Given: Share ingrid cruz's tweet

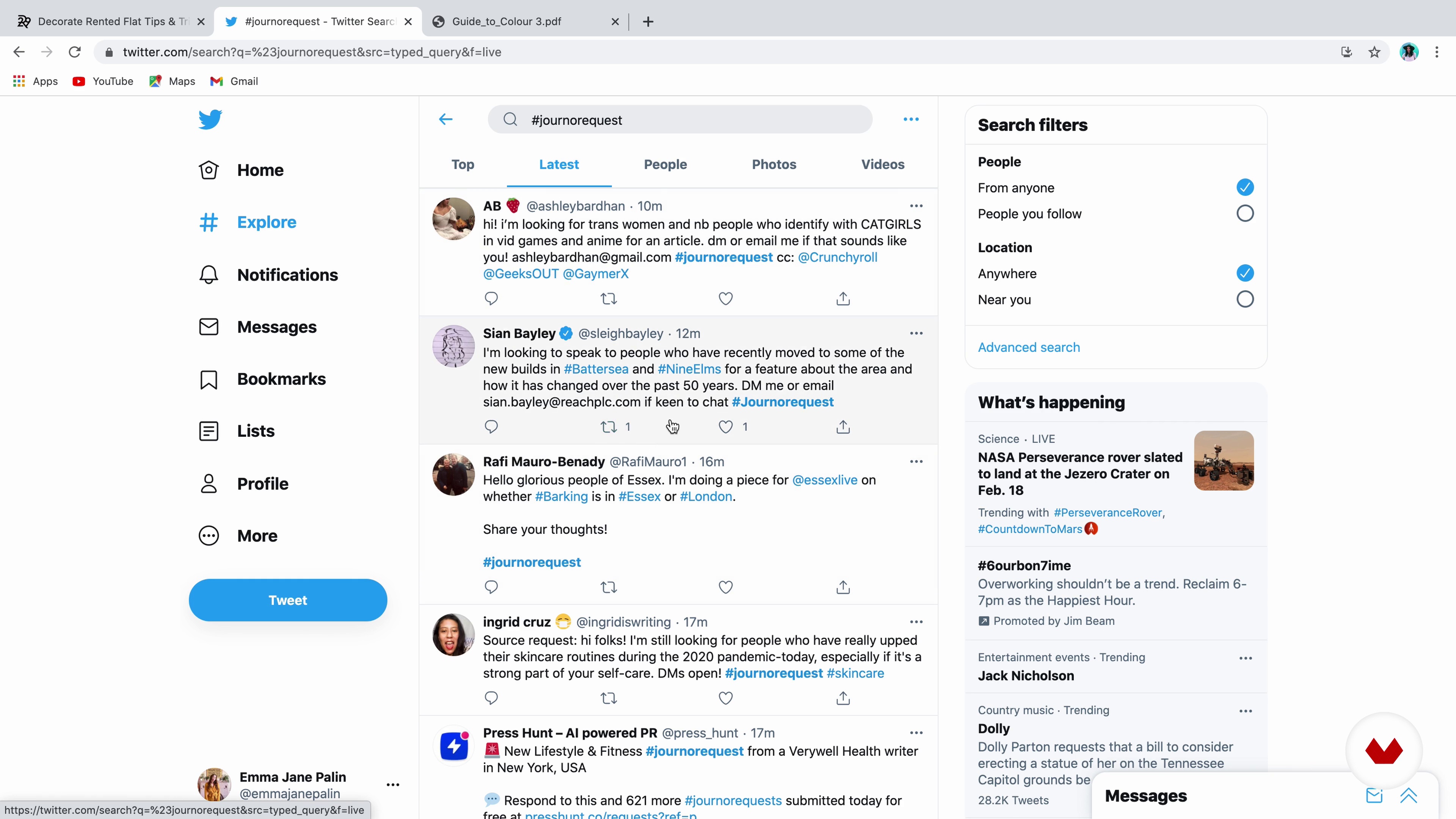Looking at the screenshot, I should 843,698.
